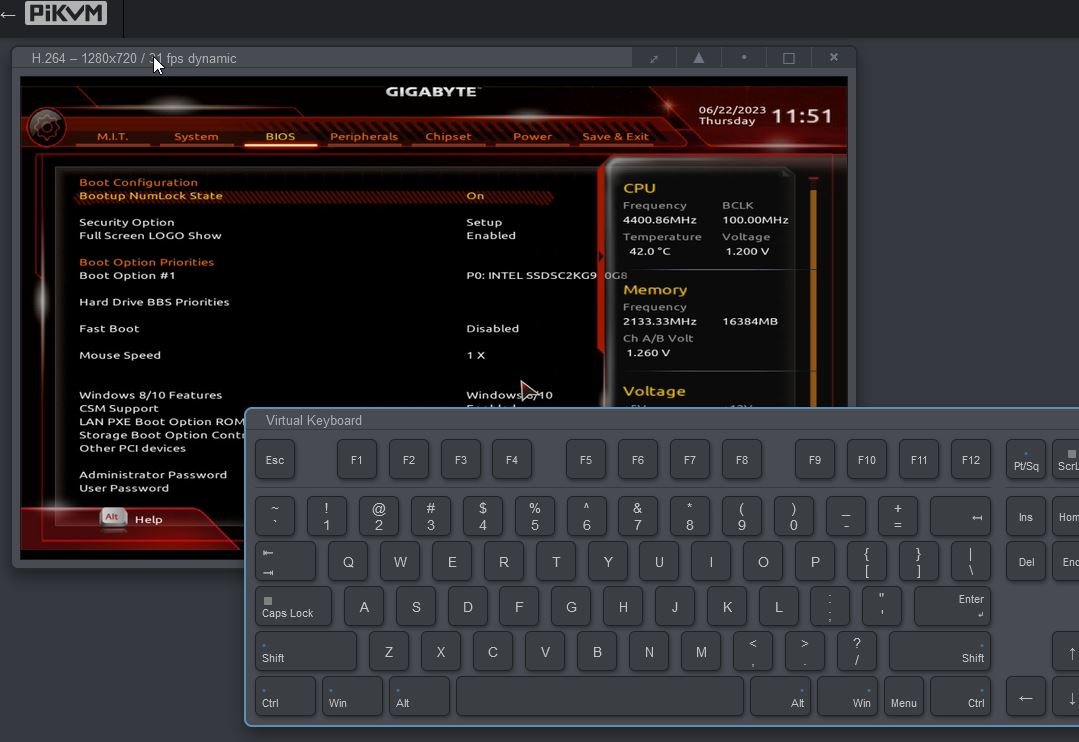Open Security Option value Setup
This screenshot has height=742, width=1079.
tap(484, 222)
